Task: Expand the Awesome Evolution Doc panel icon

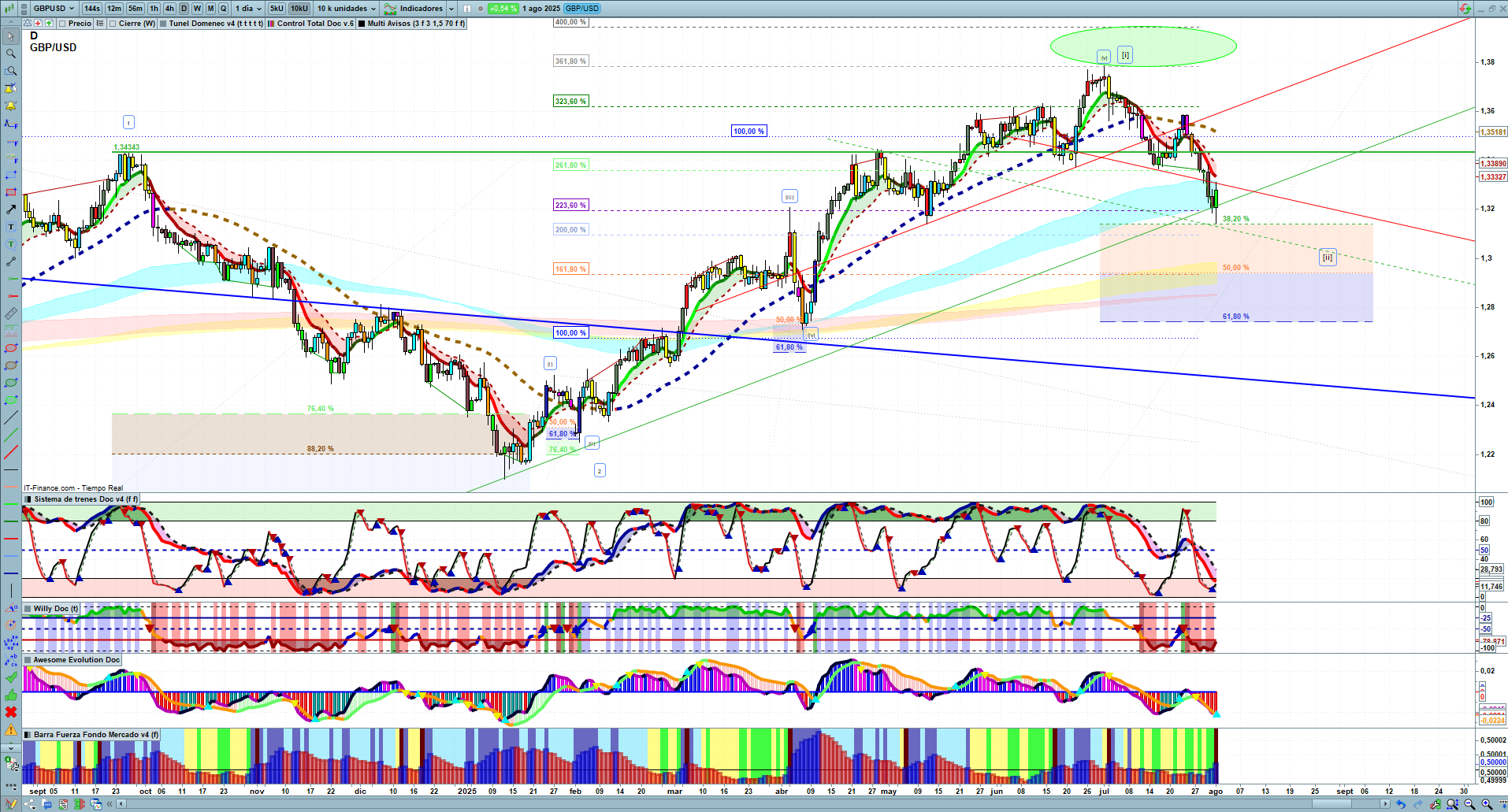Action: pyautogui.click(x=28, y=660)
